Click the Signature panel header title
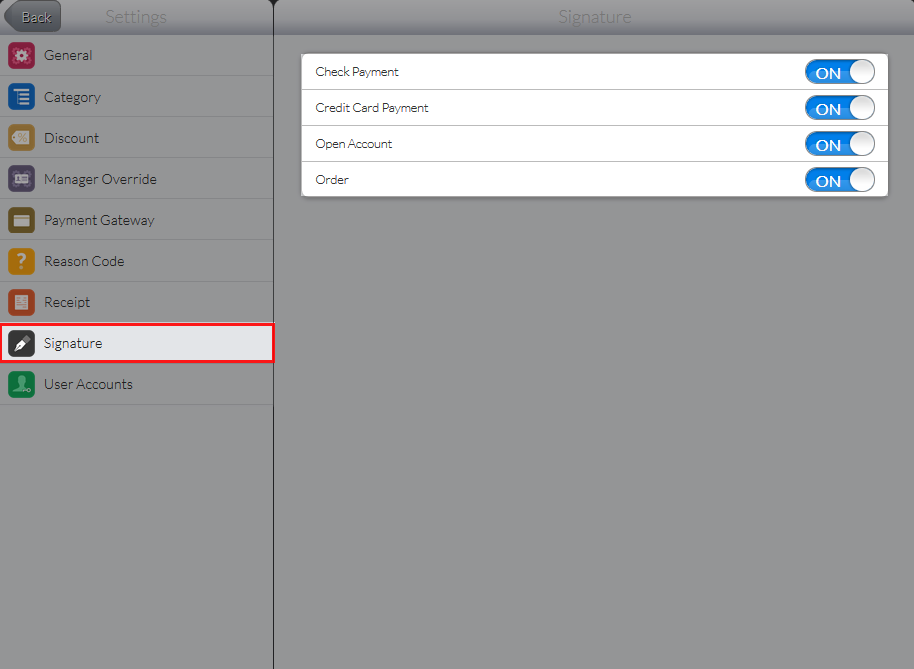Viewport: 914px width, 669px height. 595,17
